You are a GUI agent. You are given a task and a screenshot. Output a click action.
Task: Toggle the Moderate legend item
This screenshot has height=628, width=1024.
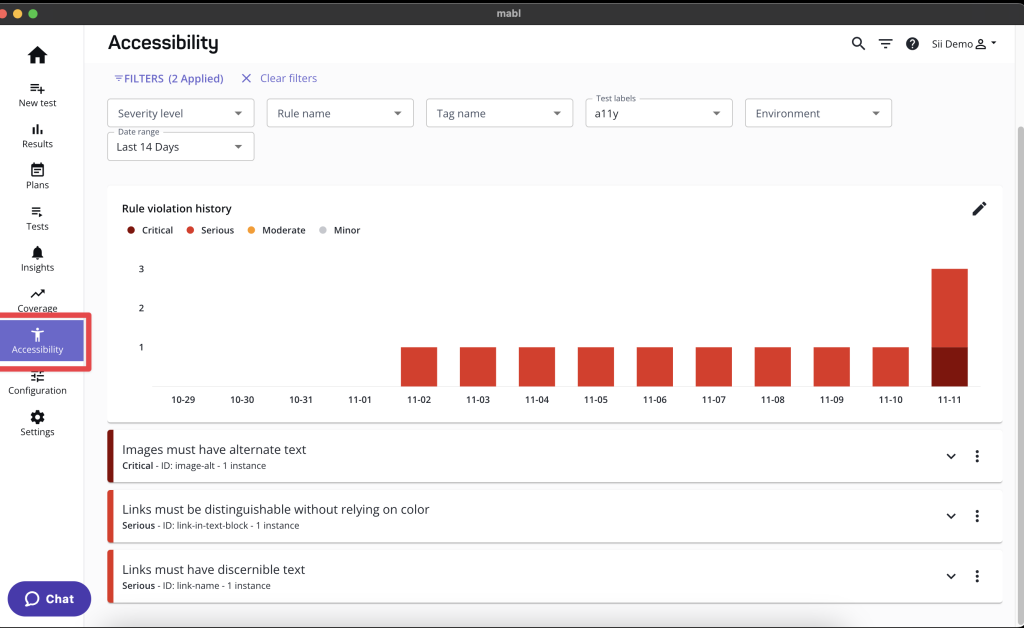pyautogui.click(x=276, y=230)
